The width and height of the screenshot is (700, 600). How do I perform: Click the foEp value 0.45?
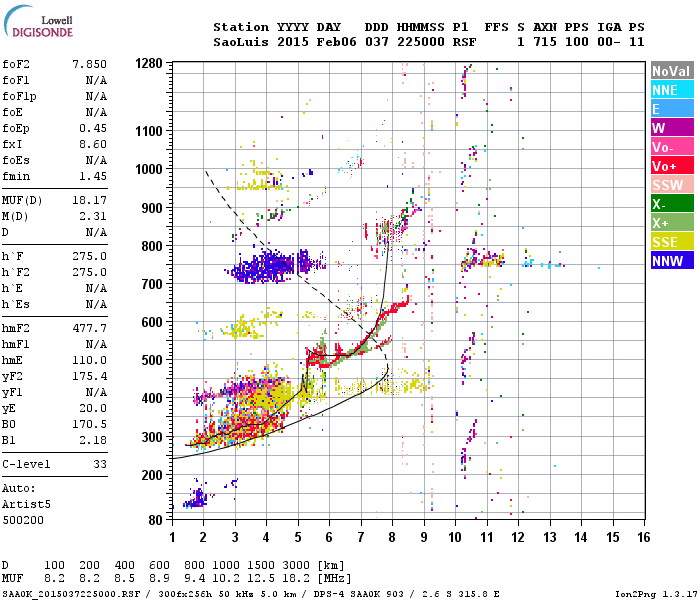tap(93, 128)
